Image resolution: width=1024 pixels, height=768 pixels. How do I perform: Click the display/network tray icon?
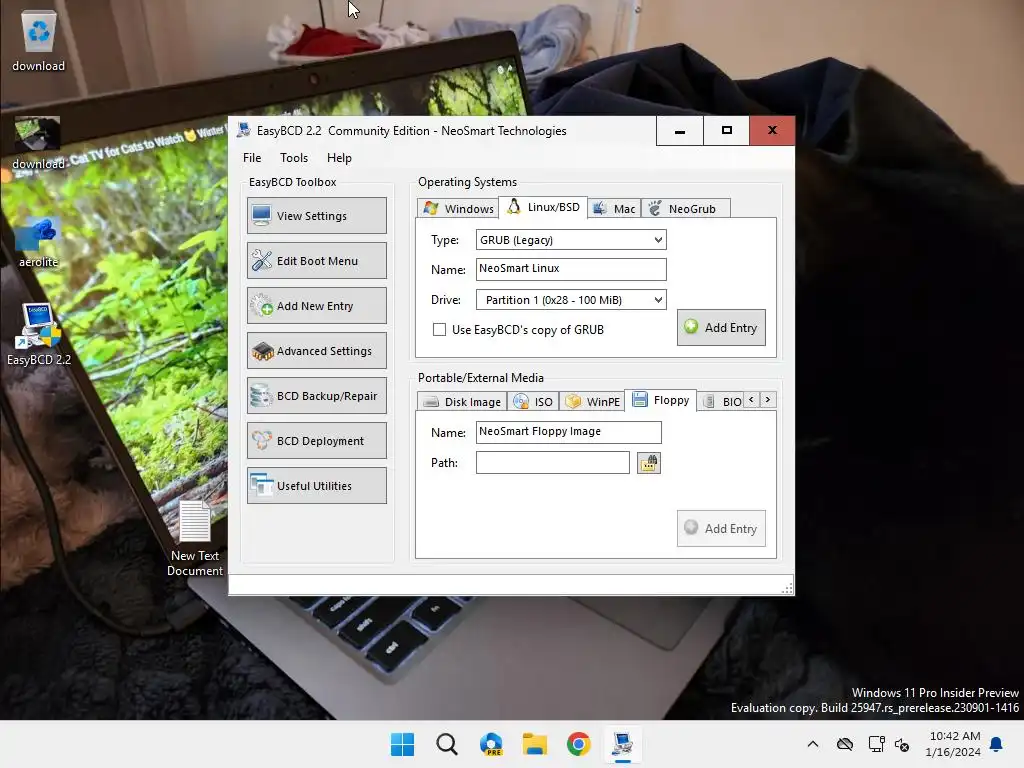pos(876,744)
